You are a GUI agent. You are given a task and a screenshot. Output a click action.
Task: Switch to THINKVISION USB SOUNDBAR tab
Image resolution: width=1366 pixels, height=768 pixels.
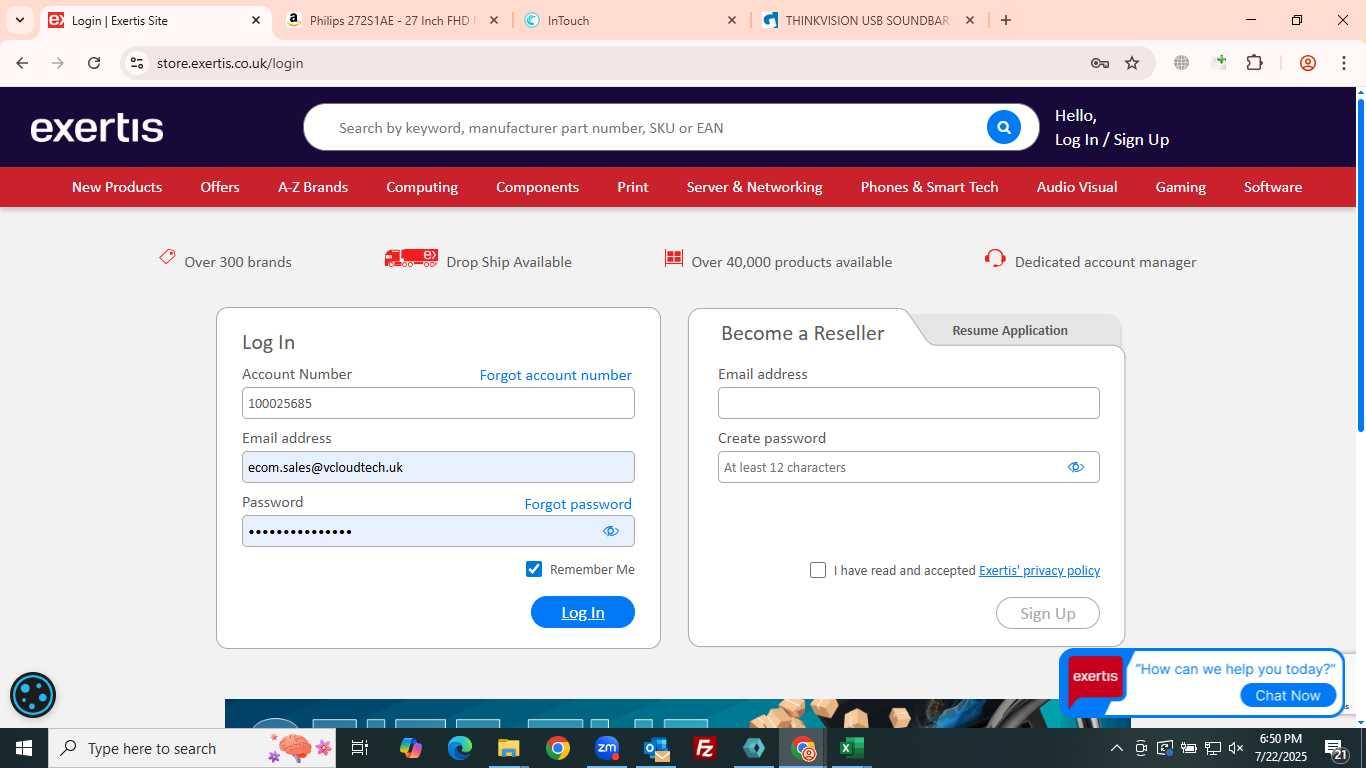(x=869, y=20)
